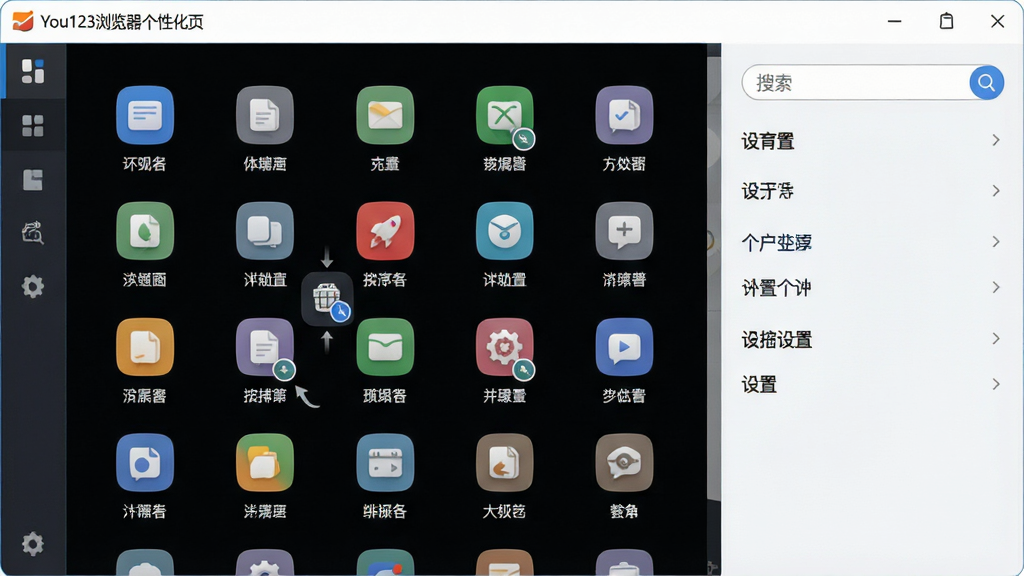Open the gray-blue copy pages app icon

tap(264, 231)
